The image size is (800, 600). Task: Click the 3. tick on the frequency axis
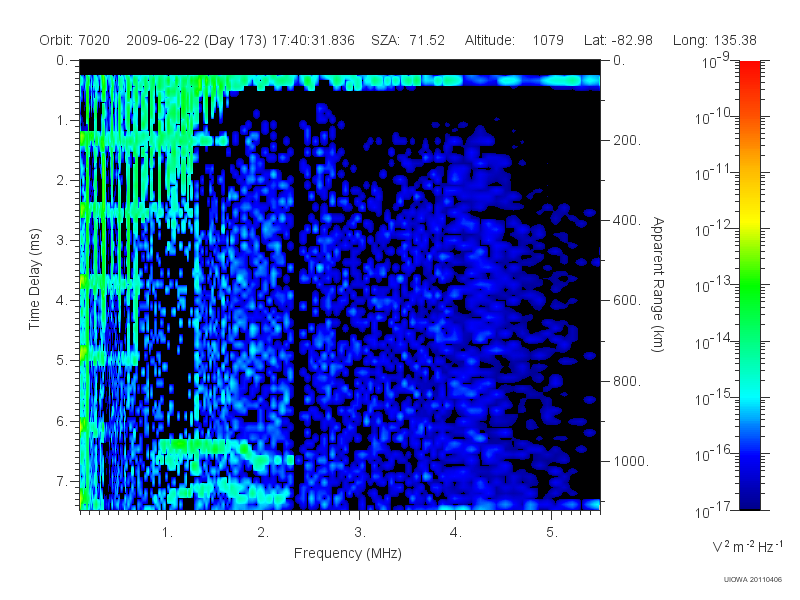click(x=360, y=533)
